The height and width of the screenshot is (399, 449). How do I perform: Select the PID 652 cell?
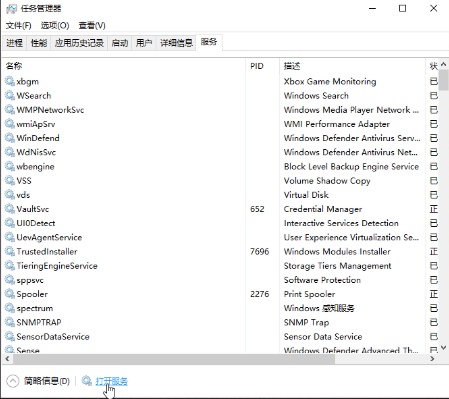257,209
